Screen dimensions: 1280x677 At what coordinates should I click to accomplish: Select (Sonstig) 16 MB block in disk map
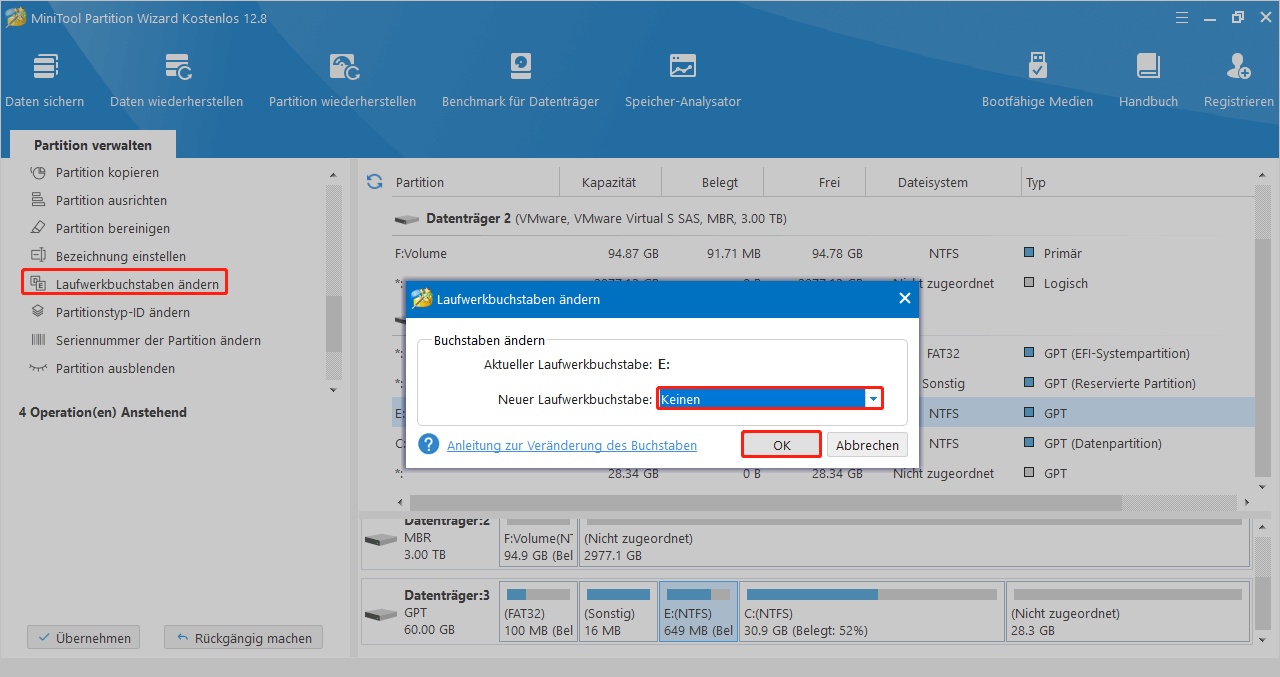coord(617,611)
